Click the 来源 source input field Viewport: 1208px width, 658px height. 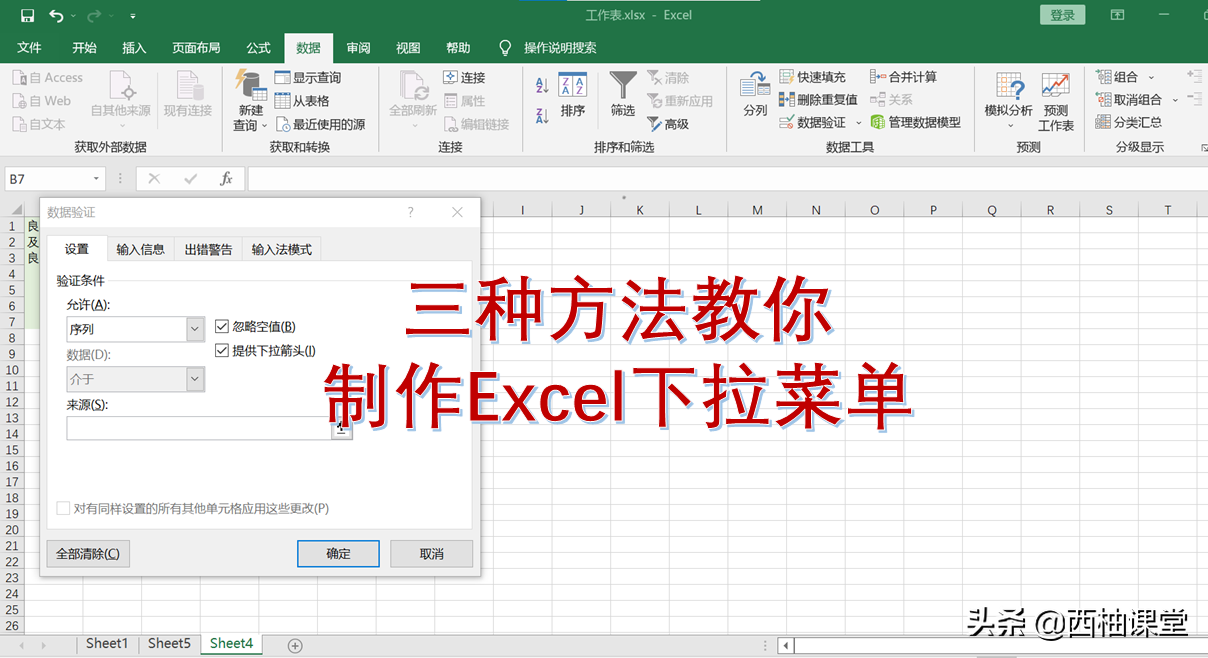point(198,428)
